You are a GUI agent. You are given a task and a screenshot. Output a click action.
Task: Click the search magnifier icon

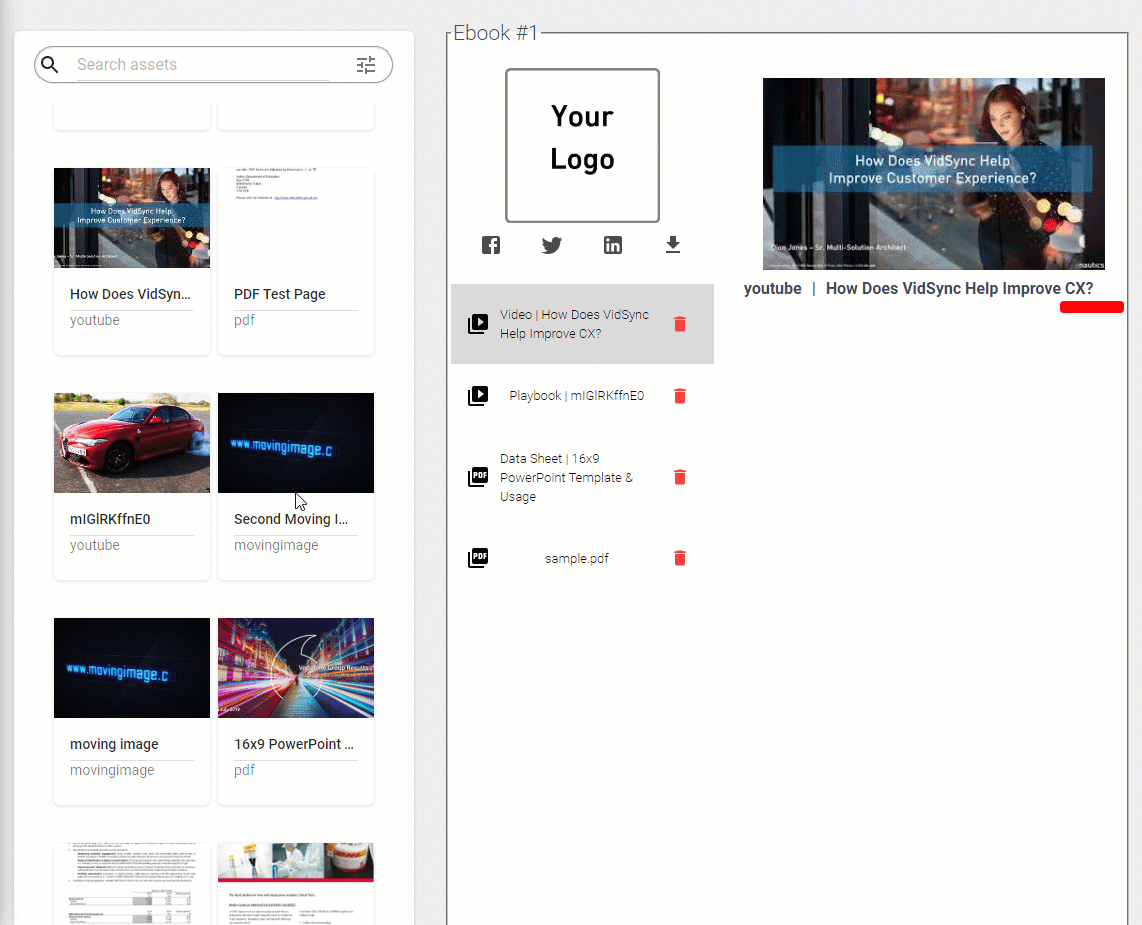(50, 65)
